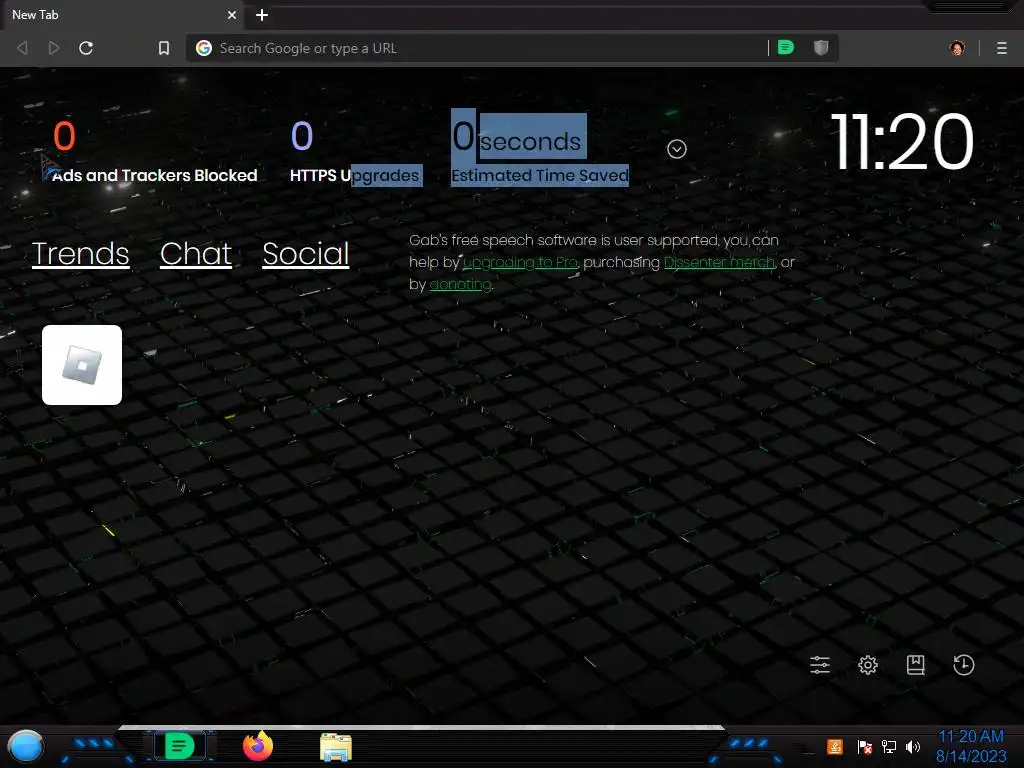Open the browser hamburger menu

(x=1001, y=48)
